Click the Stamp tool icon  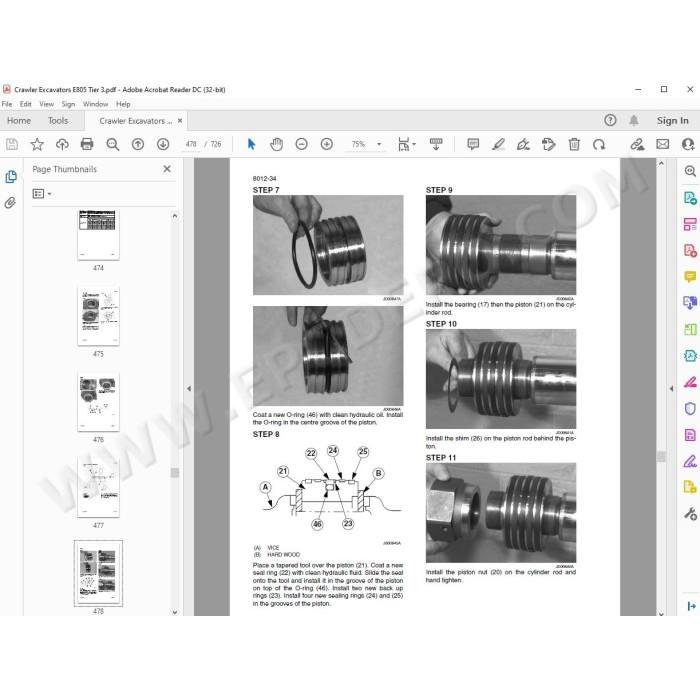point(548,144)
